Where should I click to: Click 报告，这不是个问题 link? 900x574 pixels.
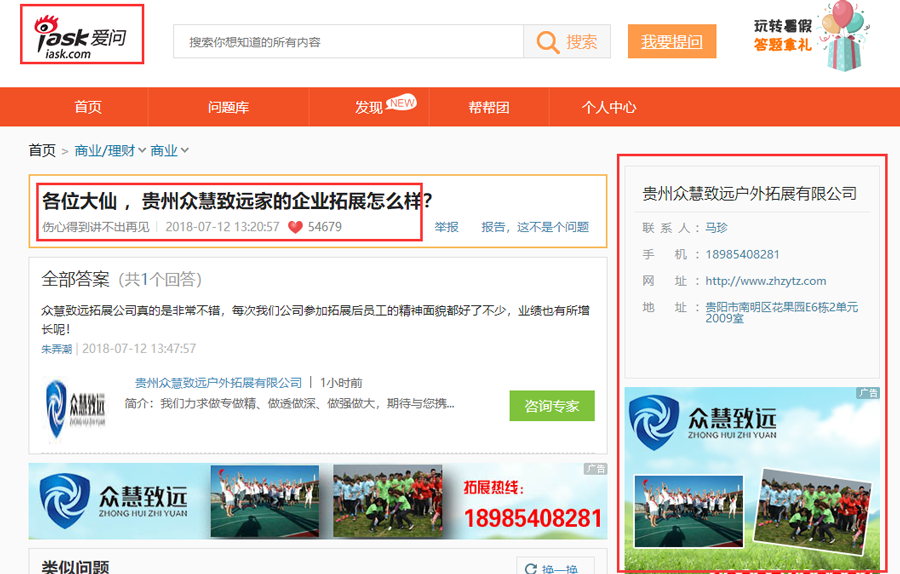pos(535,227)
